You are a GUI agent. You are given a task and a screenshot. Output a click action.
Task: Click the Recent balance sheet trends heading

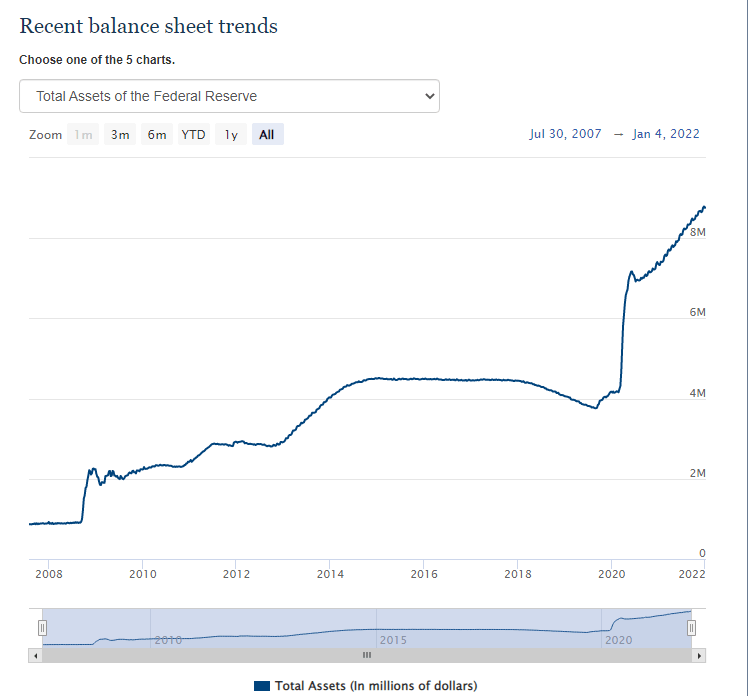click(x=149, y=26)
